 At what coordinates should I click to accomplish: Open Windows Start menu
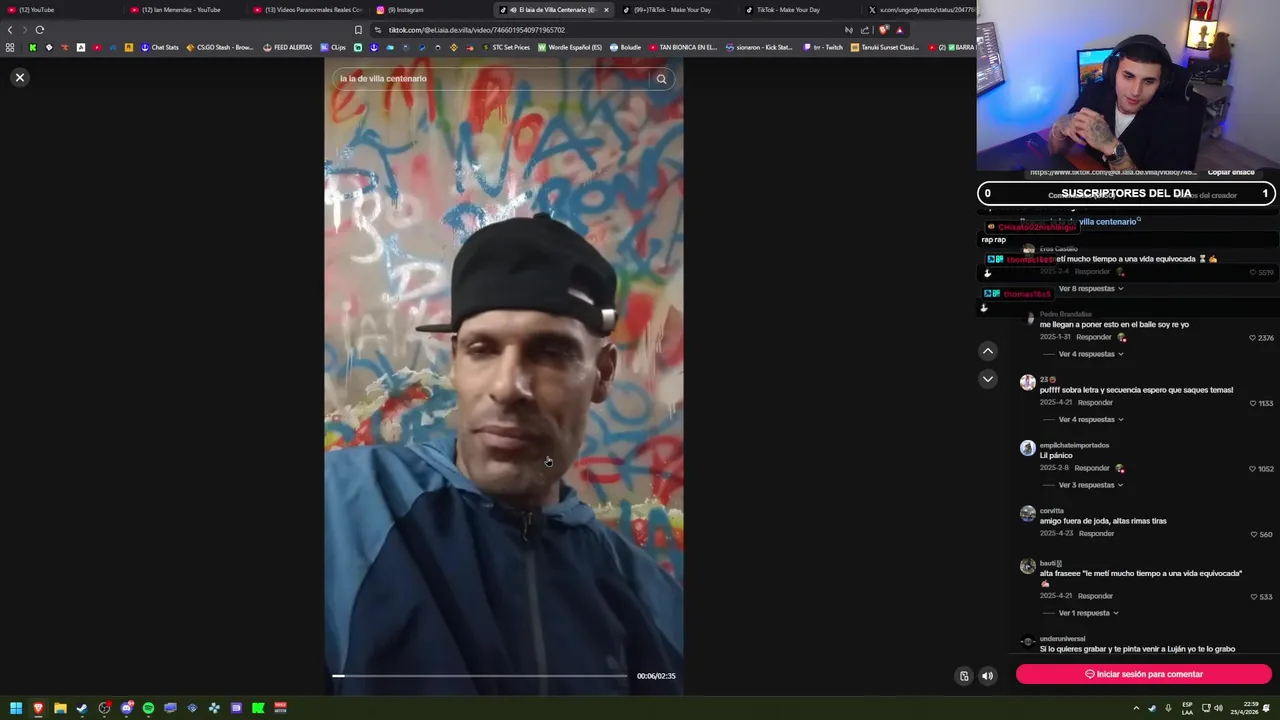point(16,708)
